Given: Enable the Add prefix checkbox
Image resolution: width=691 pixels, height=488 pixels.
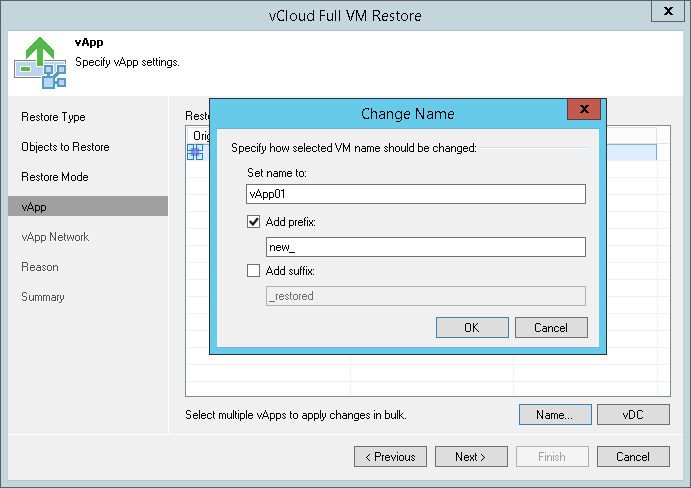Looking at the screenshot, I should tap(253, 222).
